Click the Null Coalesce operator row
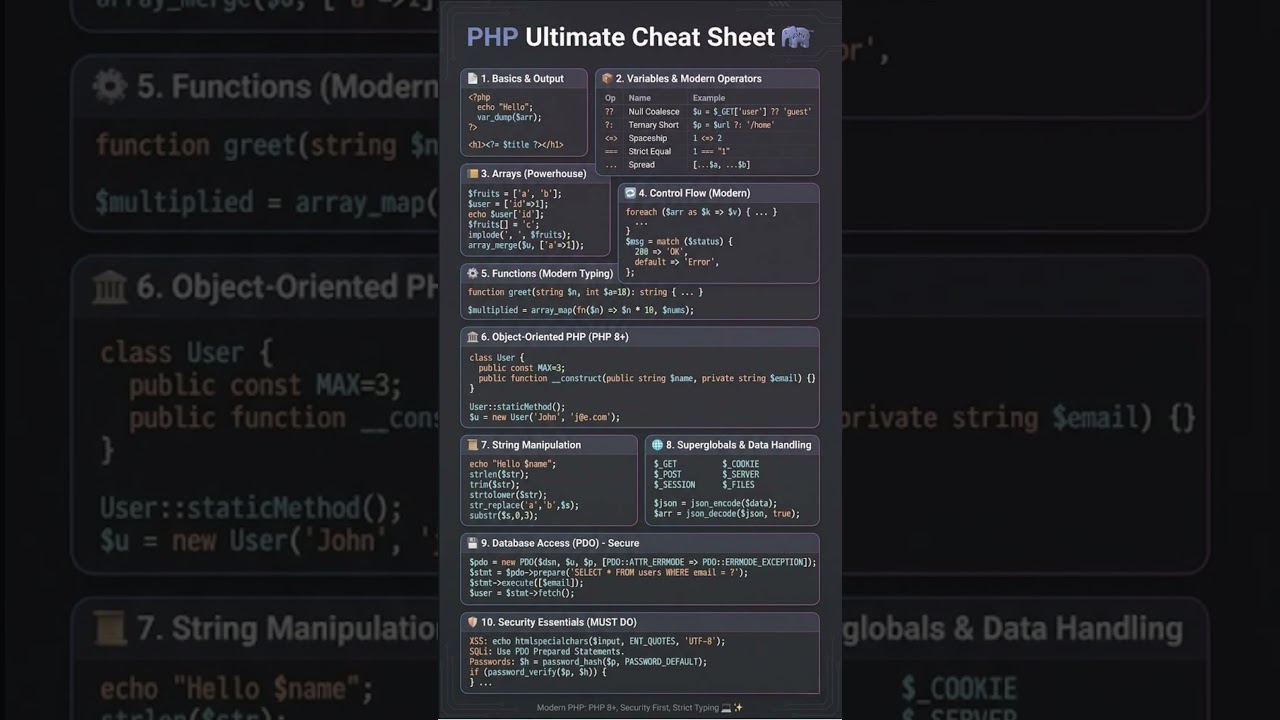Screen dimensions: 1280x720 708,112
